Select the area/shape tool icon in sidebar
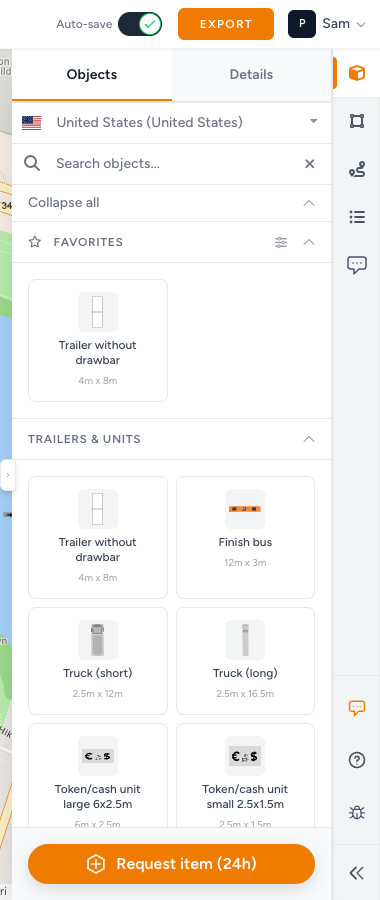380x900 pixels. (356, 121)
